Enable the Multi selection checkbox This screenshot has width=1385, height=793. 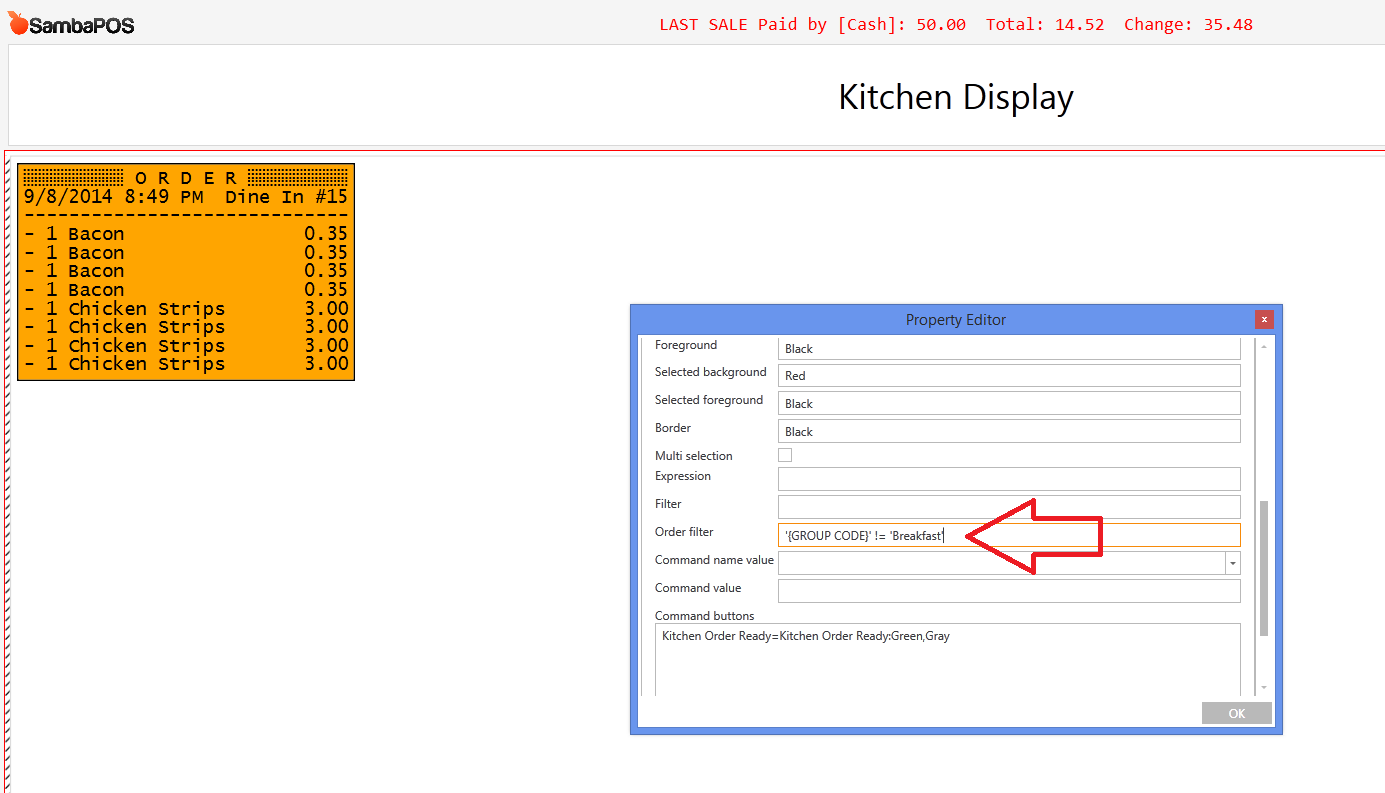point(785,455)
